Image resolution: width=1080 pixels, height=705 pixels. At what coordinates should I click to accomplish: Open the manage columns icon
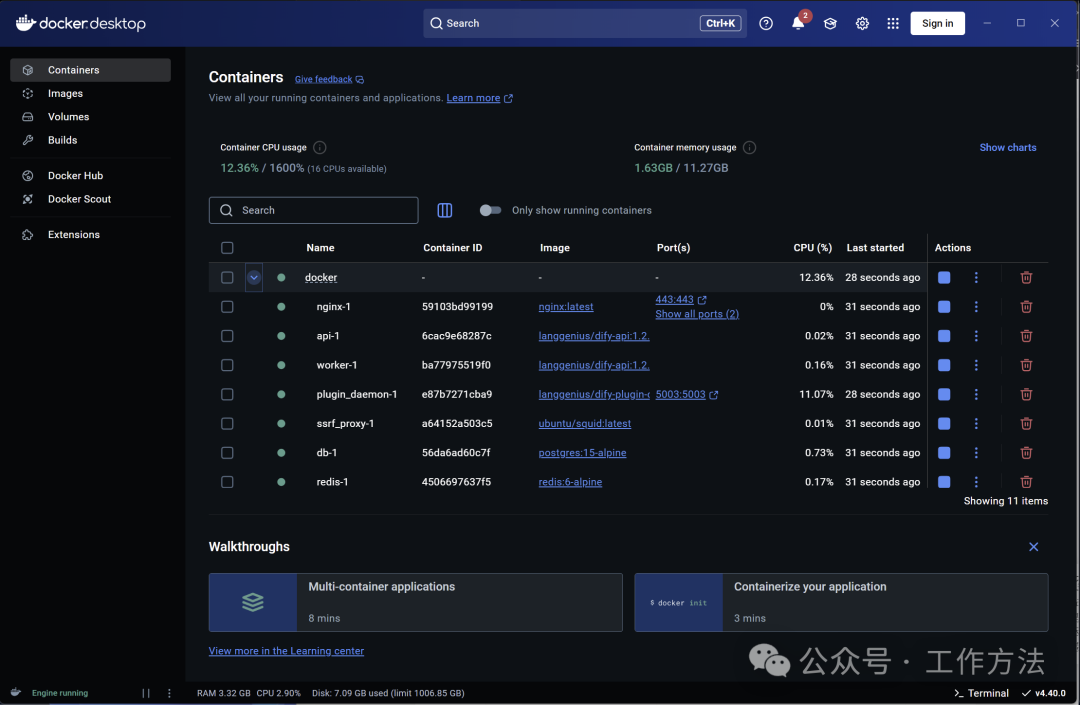click(444, 211)
